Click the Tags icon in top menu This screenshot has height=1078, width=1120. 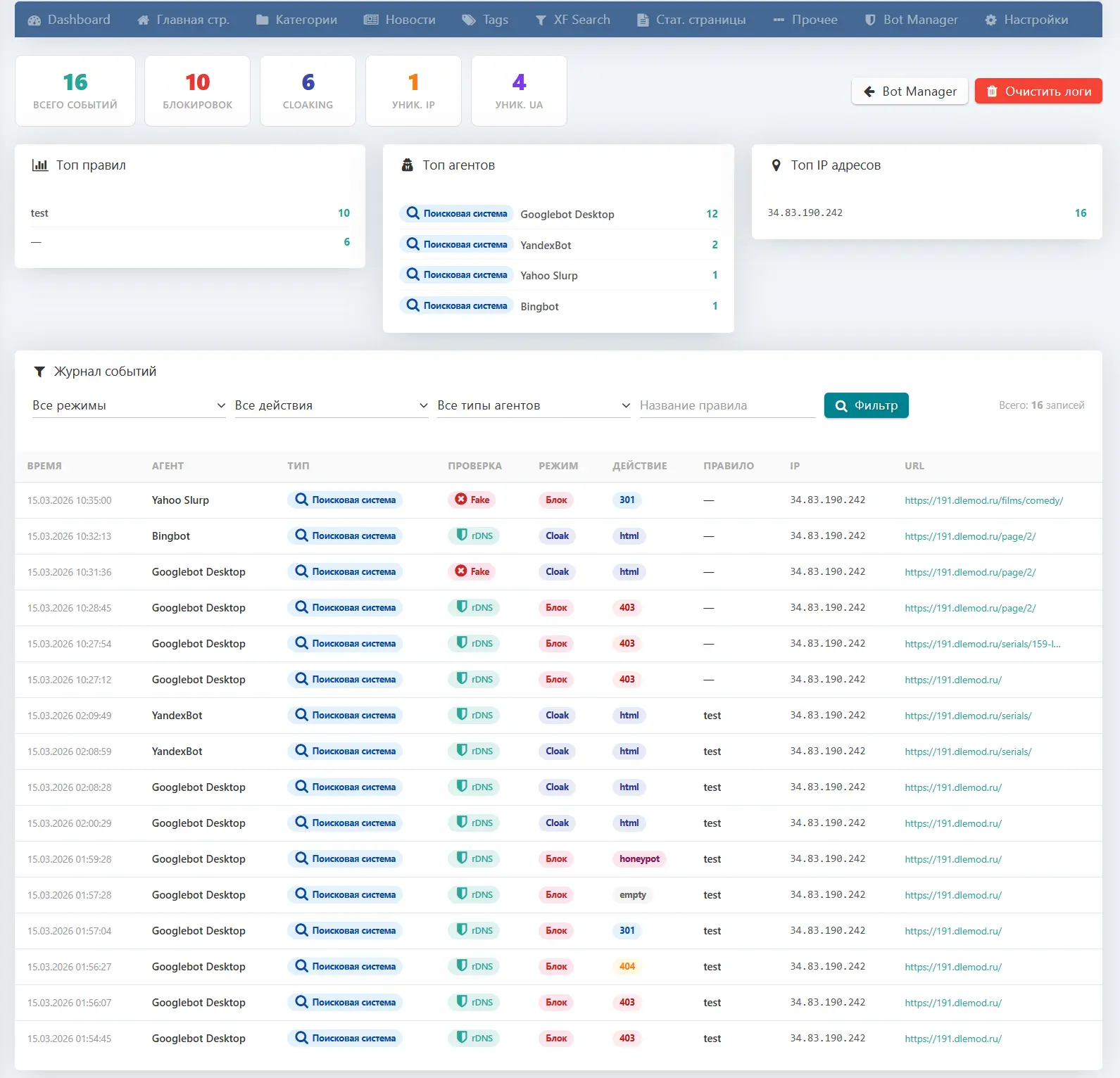(x=468, y=20)
